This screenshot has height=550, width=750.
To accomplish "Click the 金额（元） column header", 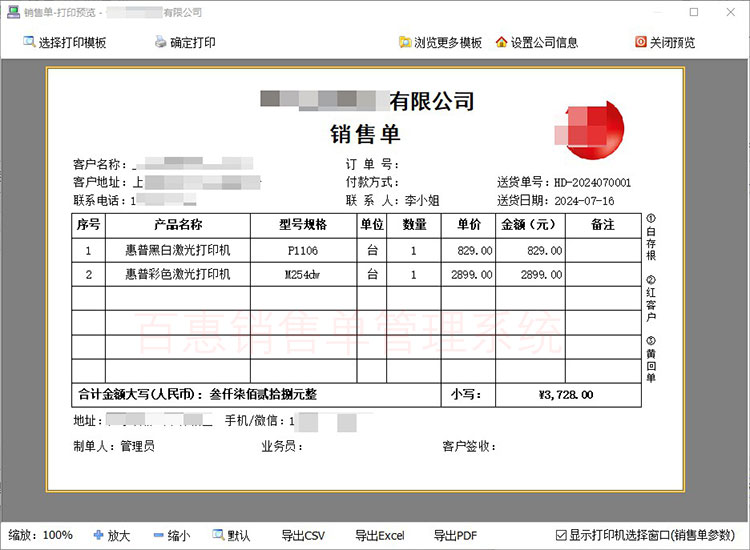I will click(528, 224).
